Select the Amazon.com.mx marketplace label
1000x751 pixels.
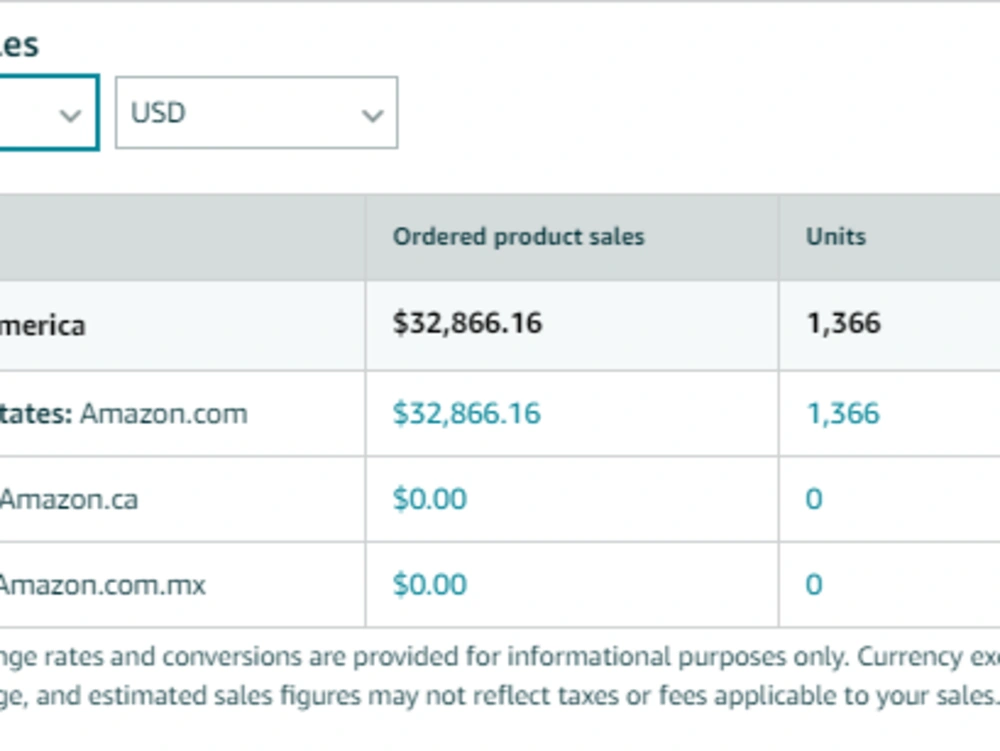[x=103, y=585]
